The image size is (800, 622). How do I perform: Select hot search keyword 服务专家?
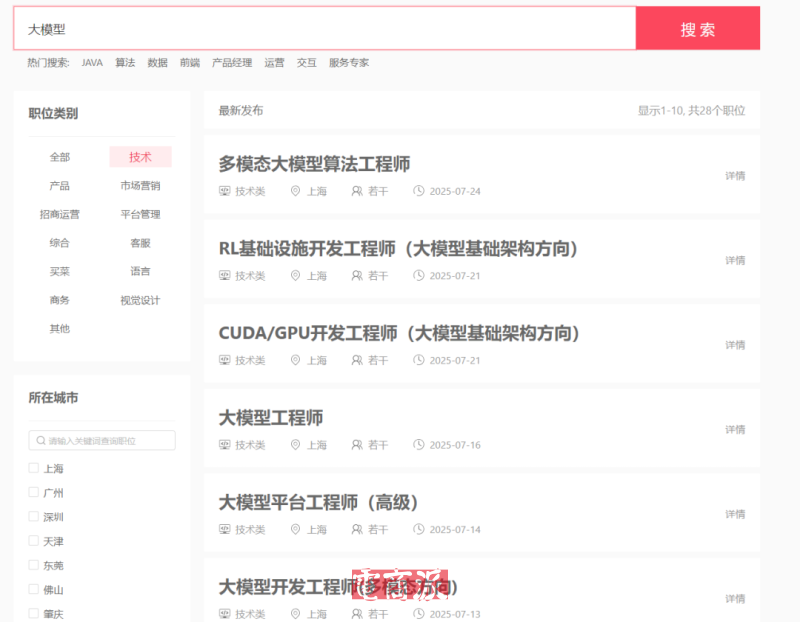[349, 63]
